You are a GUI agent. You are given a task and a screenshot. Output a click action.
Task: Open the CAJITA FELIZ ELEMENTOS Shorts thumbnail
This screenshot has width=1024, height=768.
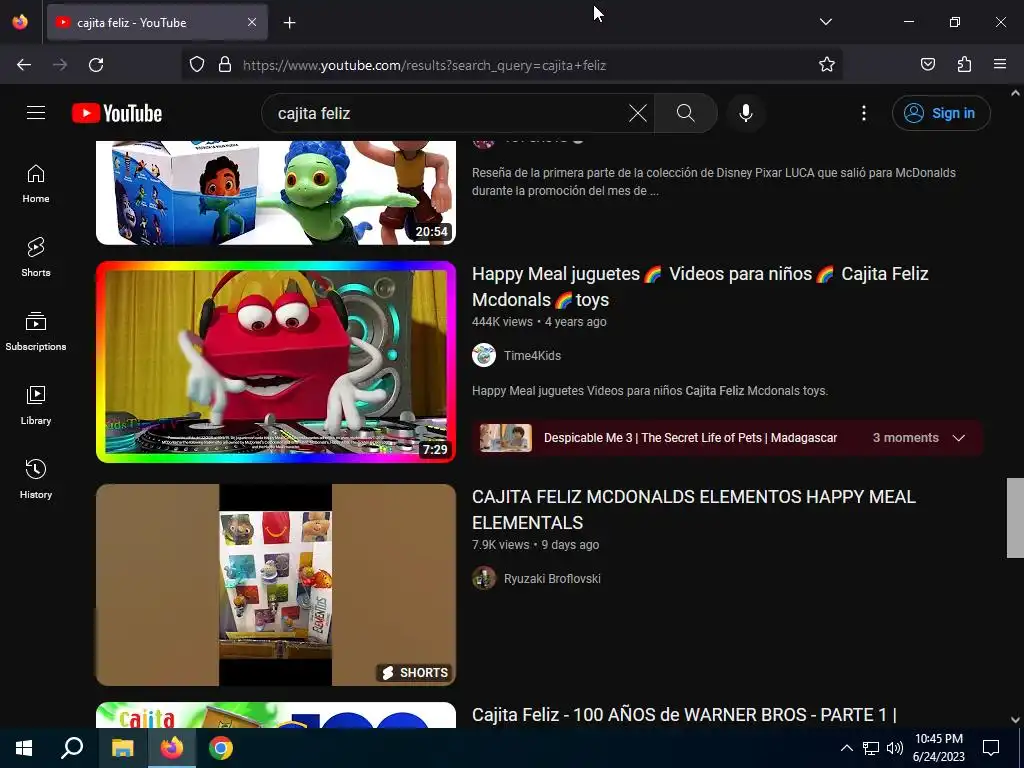click(x=276, y=584)
